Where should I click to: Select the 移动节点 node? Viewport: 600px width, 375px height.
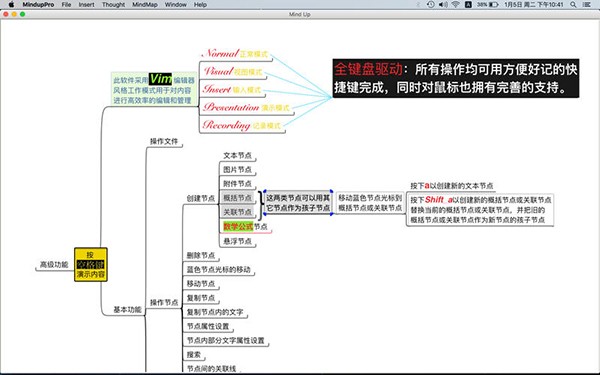[x=201, y=284]
